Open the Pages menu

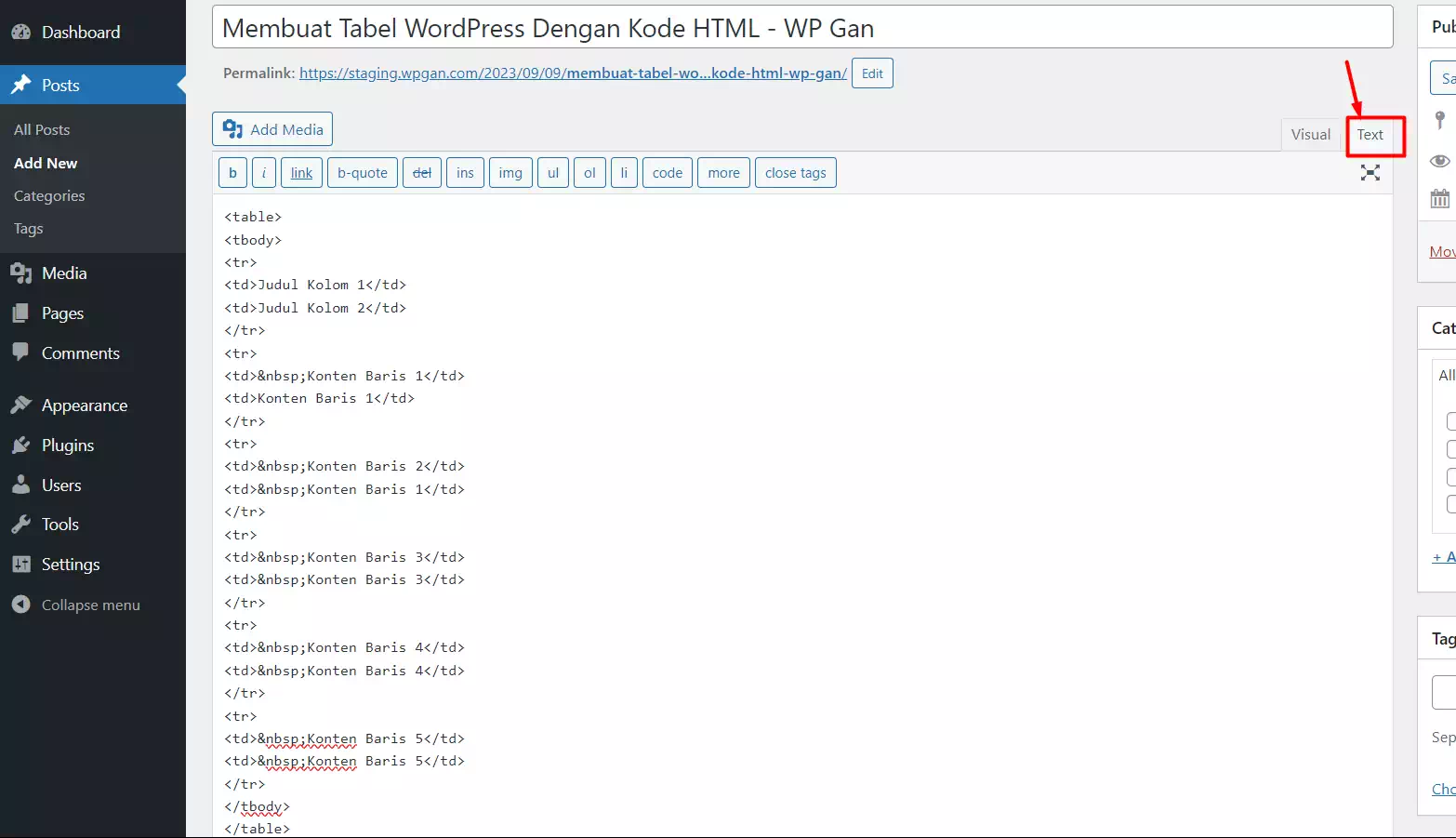[x=62, y=313]
